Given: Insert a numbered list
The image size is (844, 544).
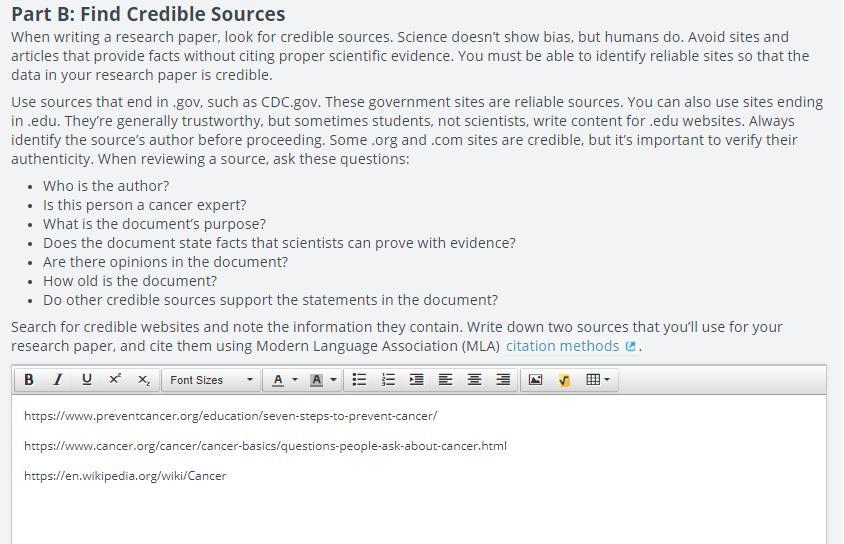Looking at the screenshot, I should tap(389, 380).
